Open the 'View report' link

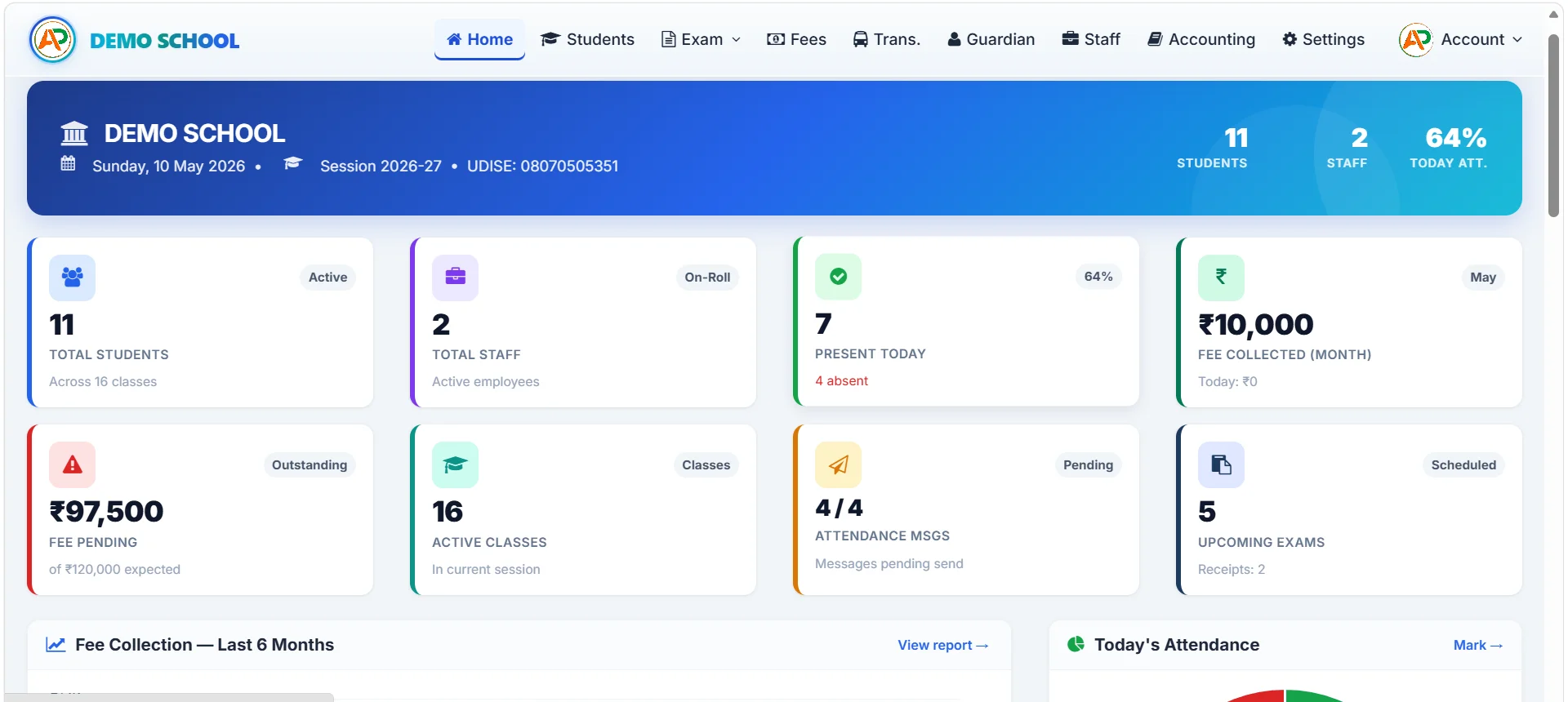[x=943, y=645]
